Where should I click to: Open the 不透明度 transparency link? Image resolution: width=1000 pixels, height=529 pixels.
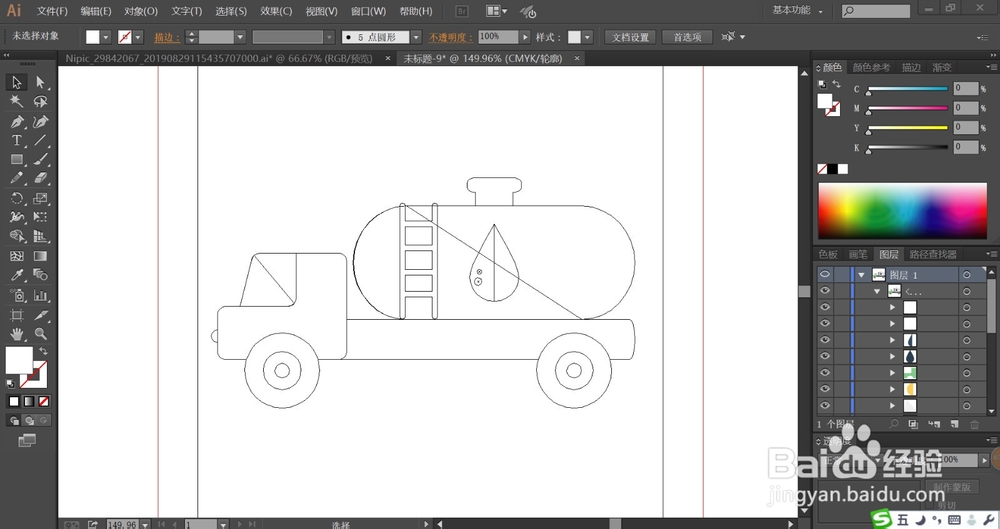[451, 37]
